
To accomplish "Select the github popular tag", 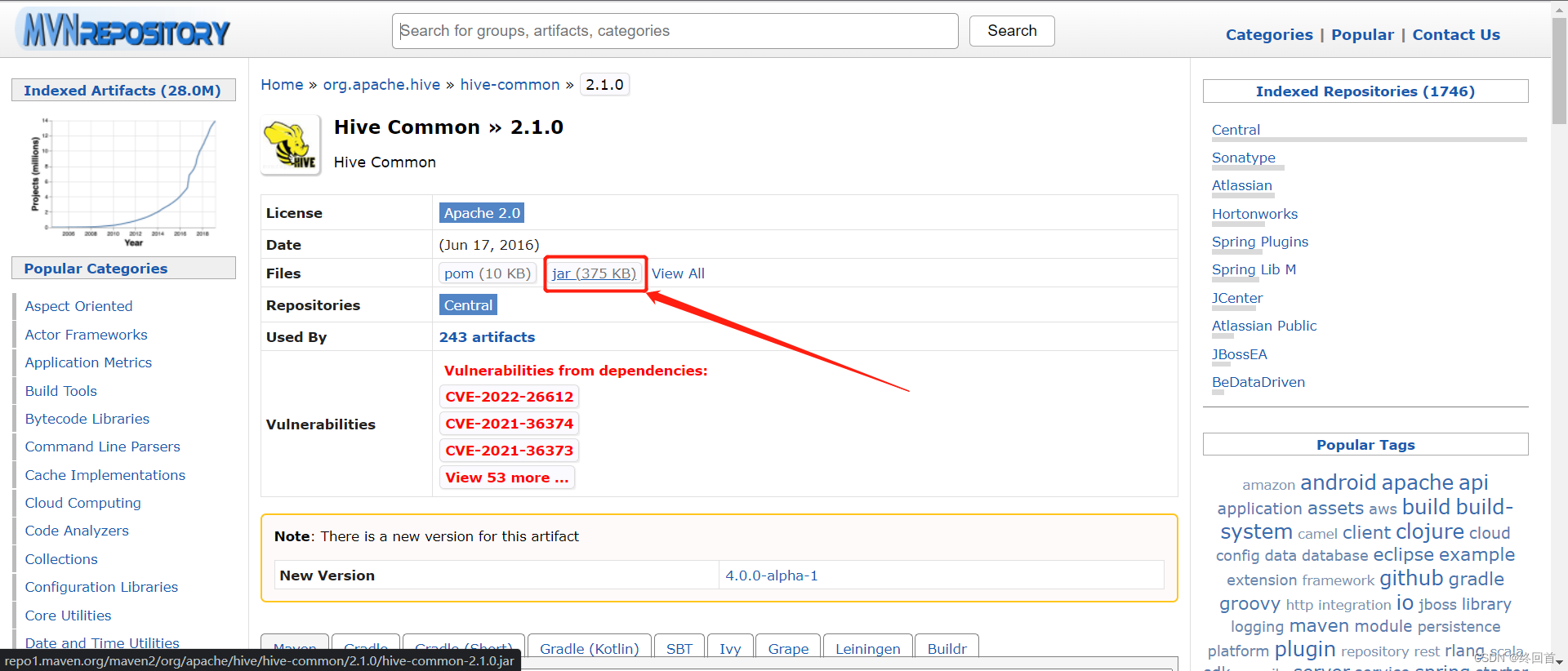I will pyautogui.click(x=1411, y=579).
